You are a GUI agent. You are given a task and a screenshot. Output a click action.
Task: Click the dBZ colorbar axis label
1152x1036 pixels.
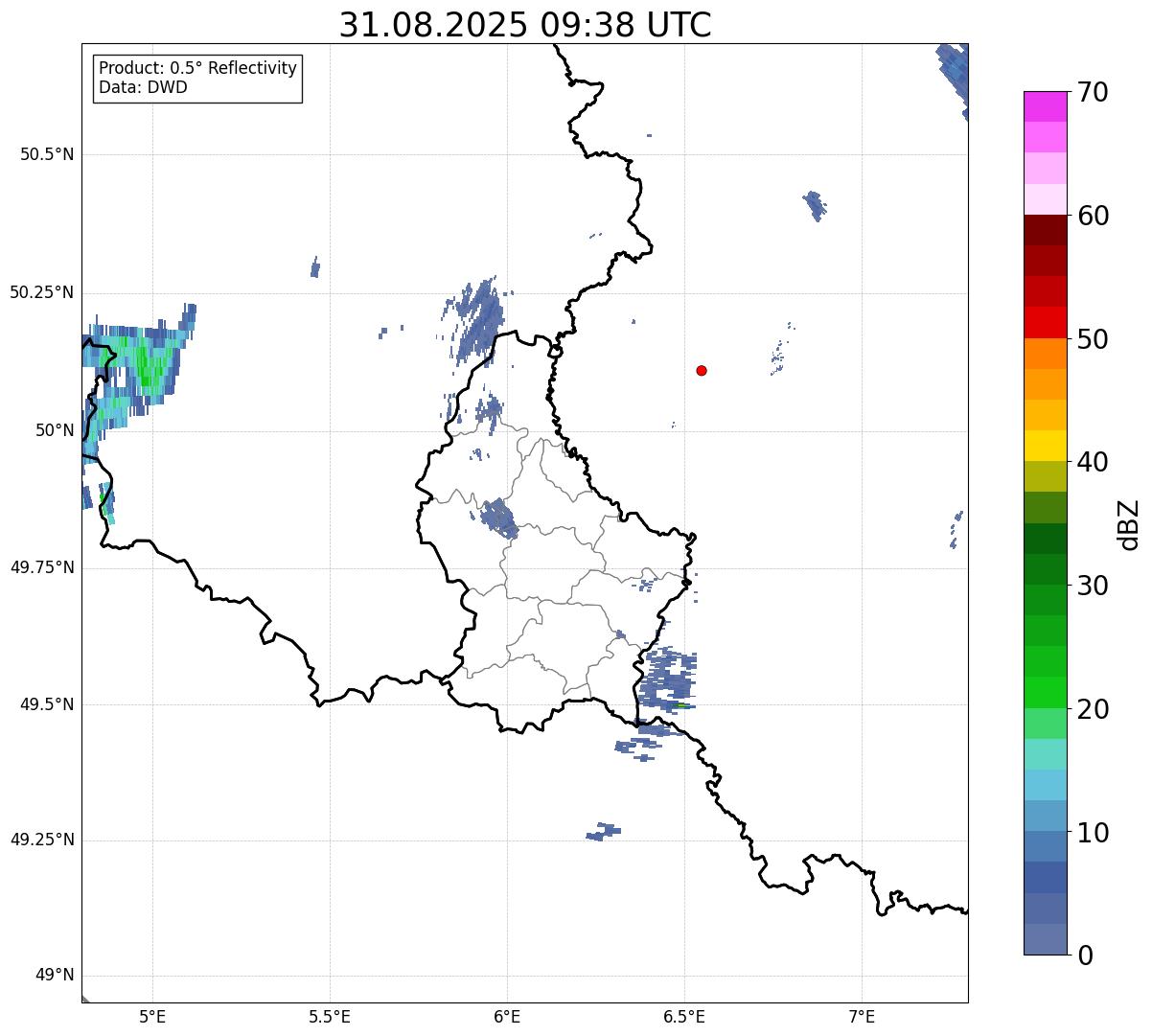coord(1128,524)
